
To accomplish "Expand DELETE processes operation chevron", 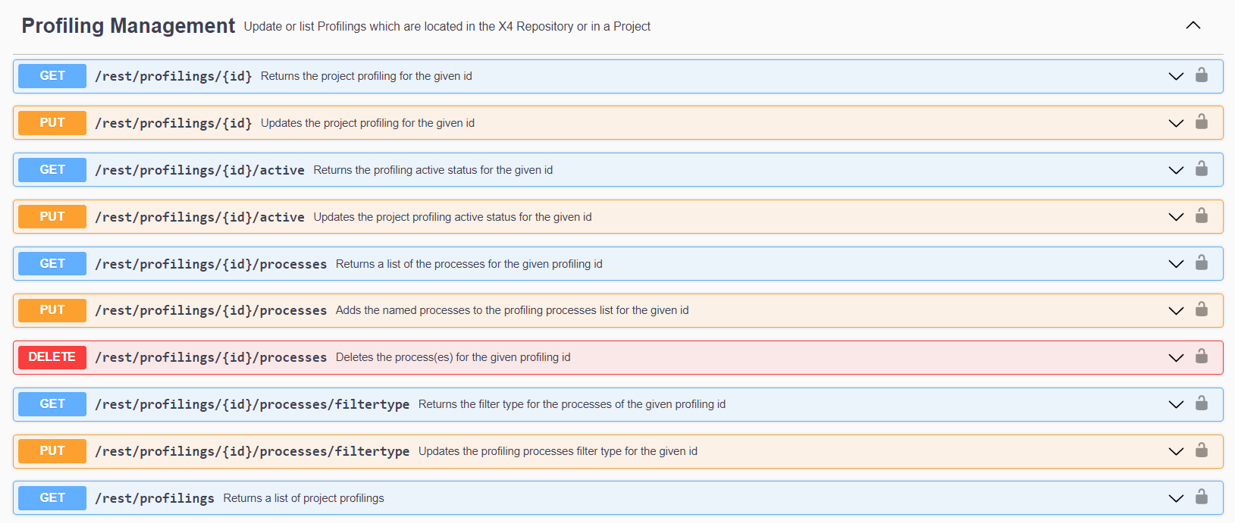I will pos(1176,358).
